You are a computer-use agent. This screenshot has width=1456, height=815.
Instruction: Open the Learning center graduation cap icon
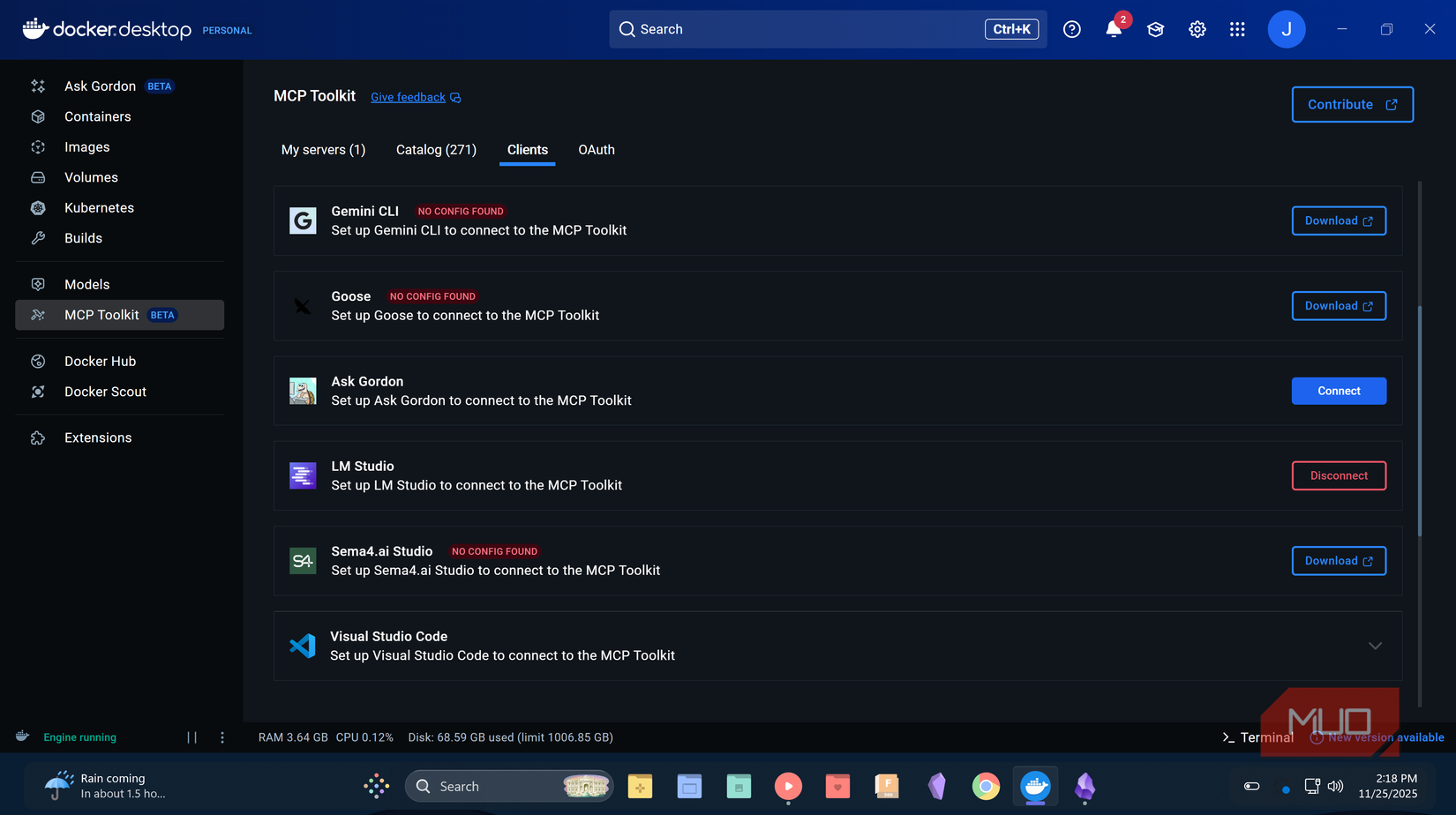pyautogui.click(x=1155, y=30)
